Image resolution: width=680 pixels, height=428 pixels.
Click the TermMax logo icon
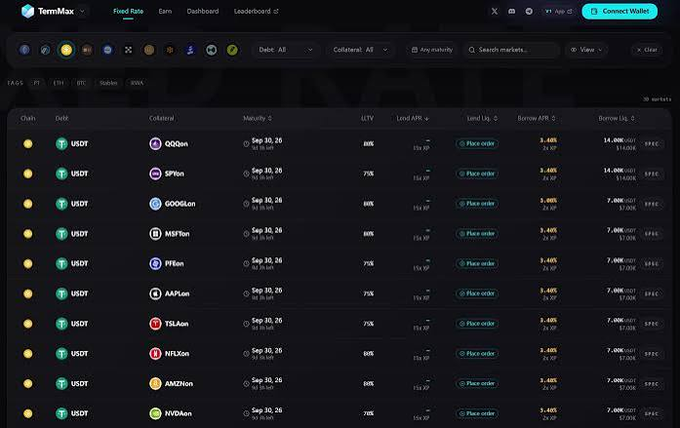(28, 11)
